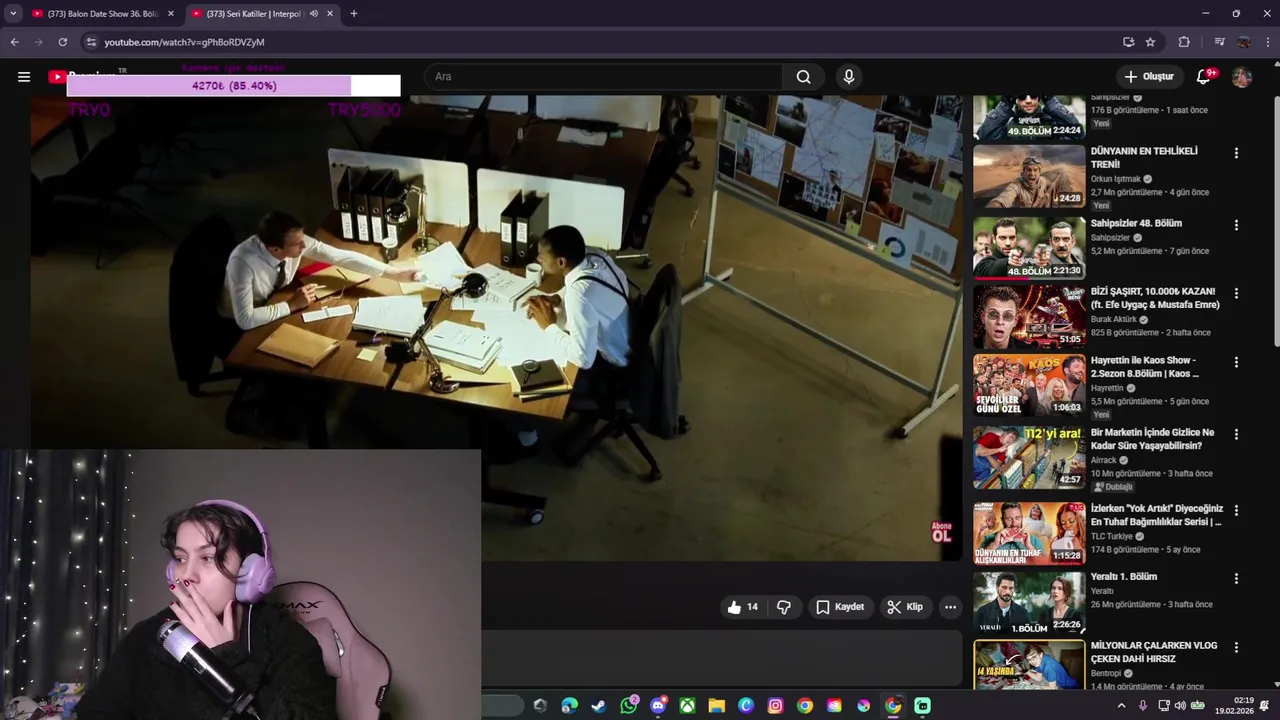Open options for Sahipsizler 48. Bölüm video
Image resolution: width=1280 pixels, height=720 pixels.
click(1236, 225)
